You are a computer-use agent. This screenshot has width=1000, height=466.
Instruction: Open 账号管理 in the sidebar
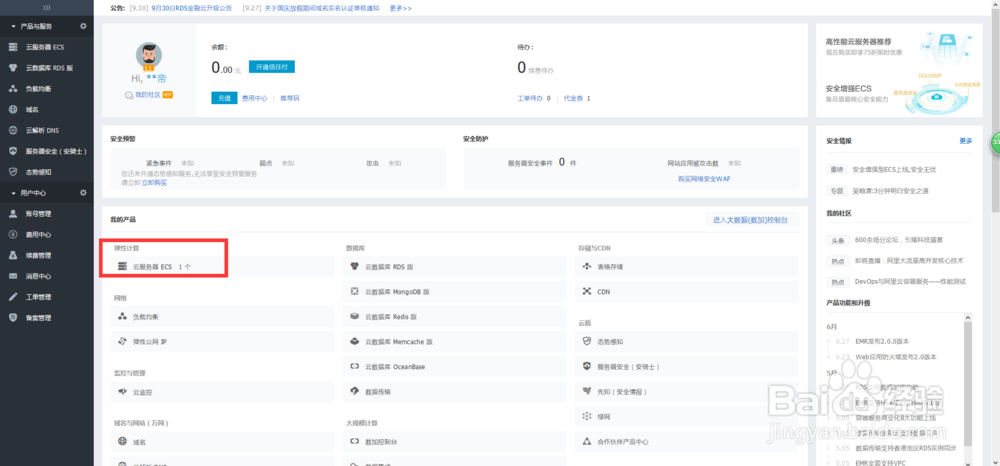click(x=47, y=214)
